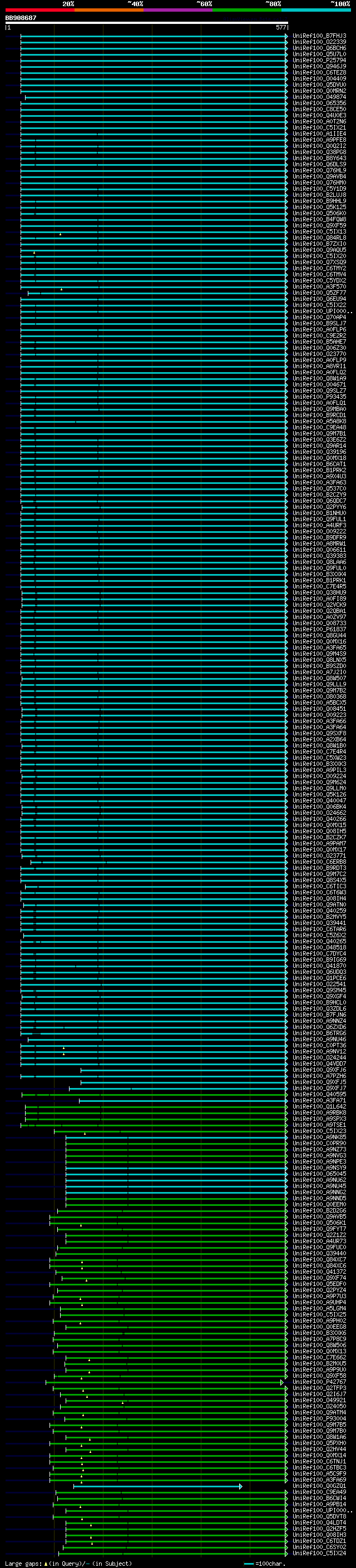Screen dimensions: 356x1568
Task: Open hit UniRef100_Q41372
Action: (x=319, y=1272)
